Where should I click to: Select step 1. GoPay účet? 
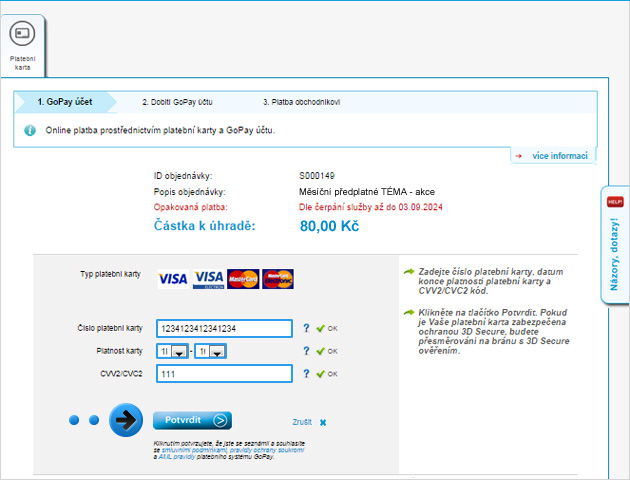point(64,102)
